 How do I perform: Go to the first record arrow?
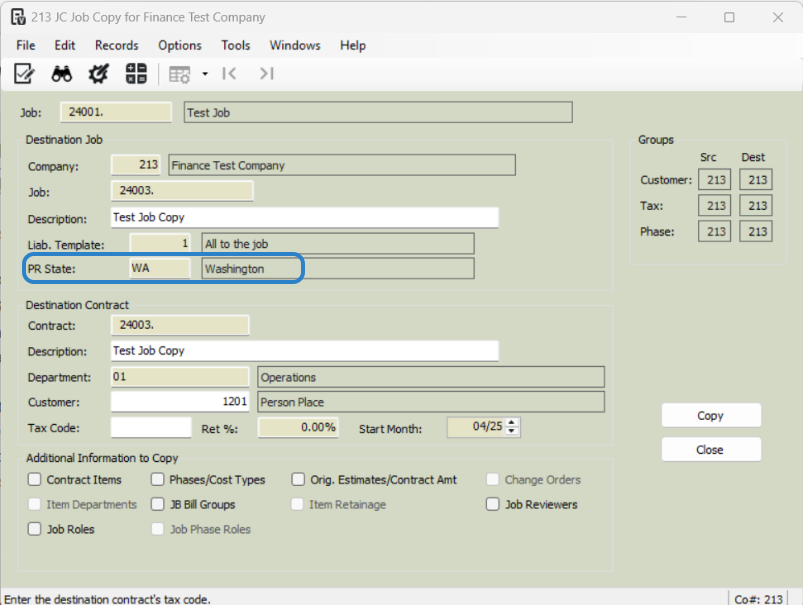coord(229,74)
